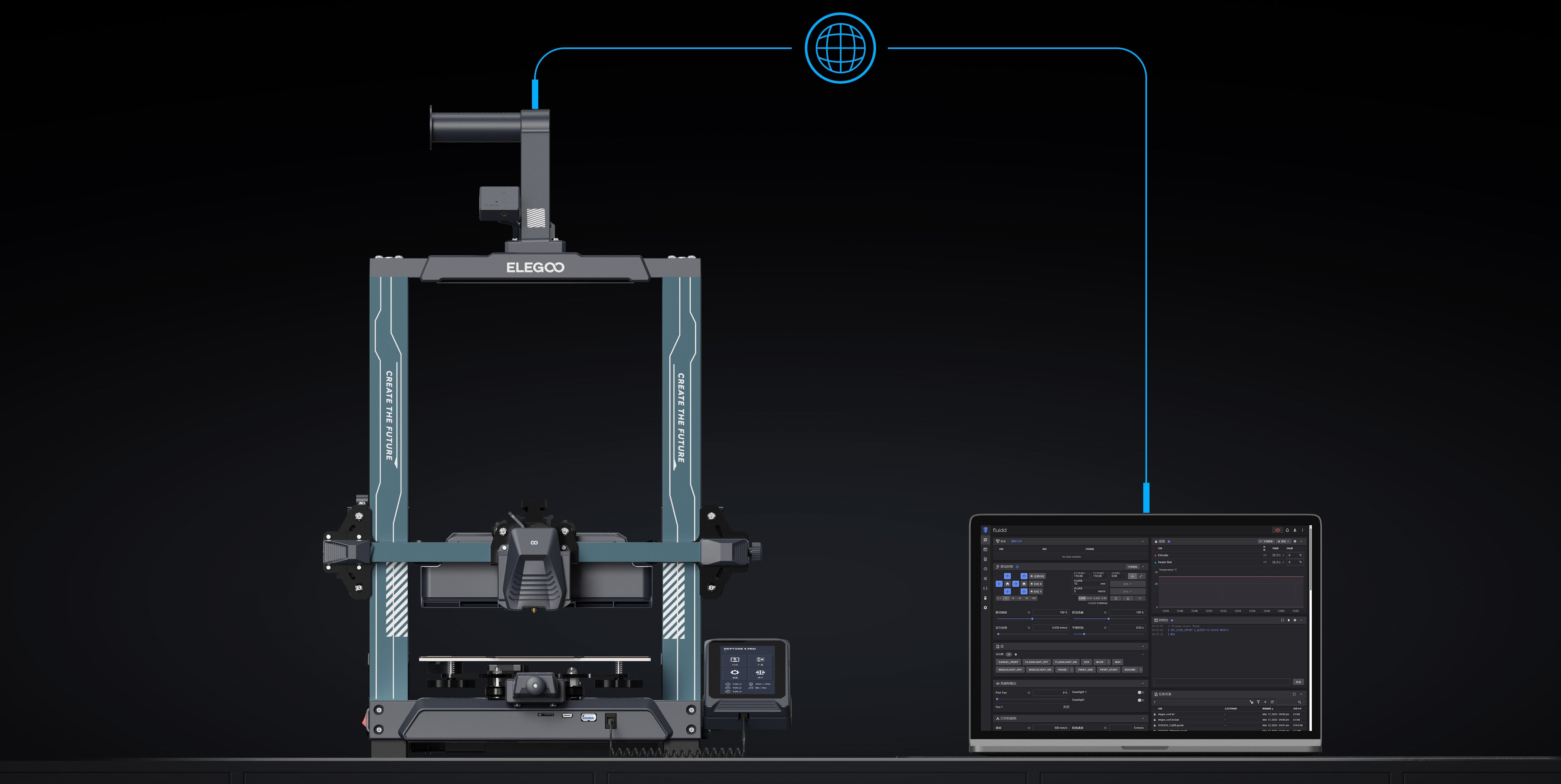Run the G29 macro

point(1086,662)
